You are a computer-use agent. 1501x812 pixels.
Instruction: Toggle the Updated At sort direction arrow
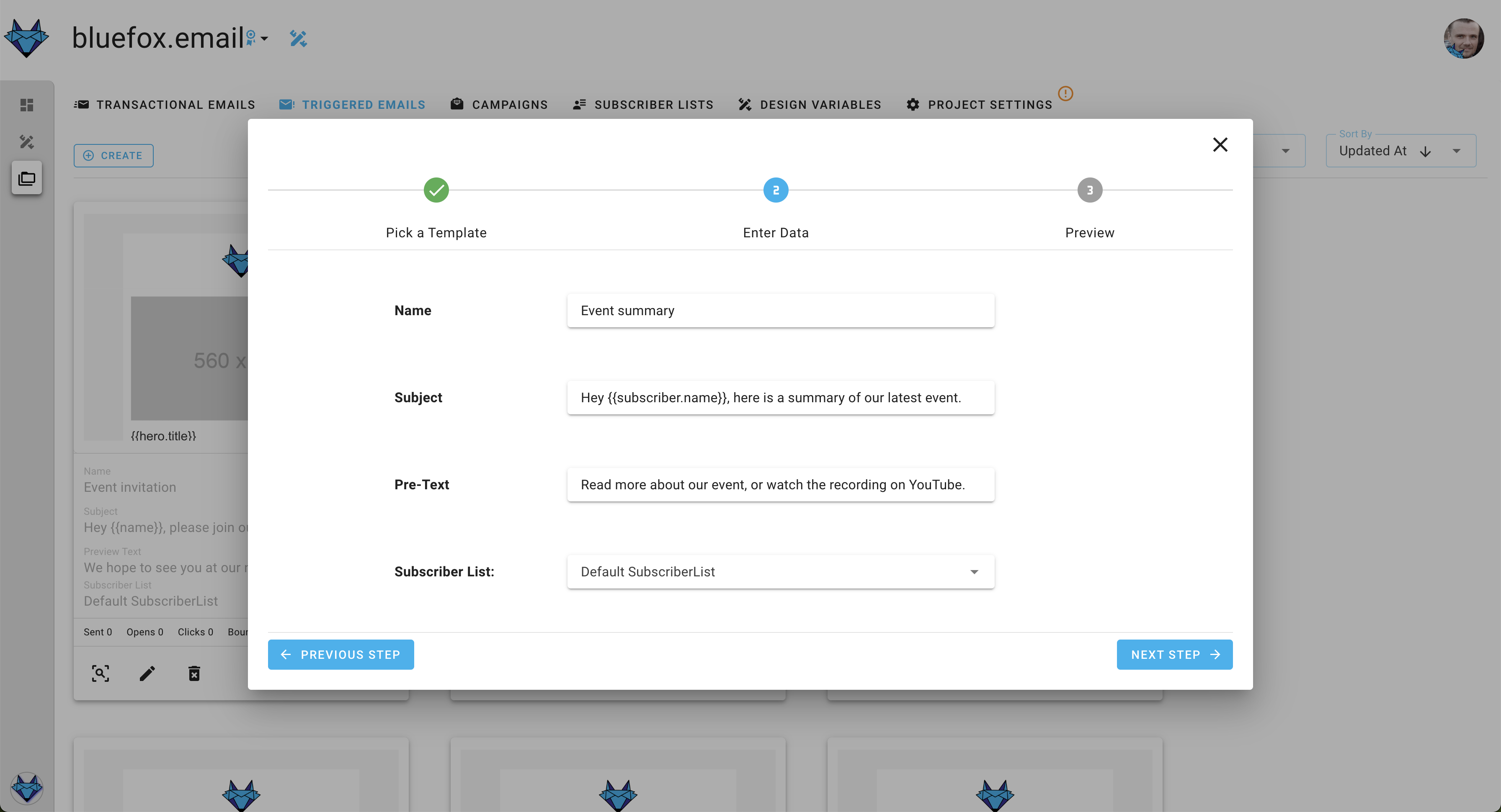[1425, 152]
